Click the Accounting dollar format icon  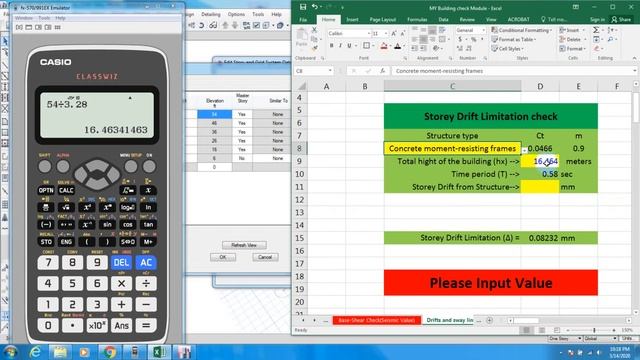pos(460,39)
